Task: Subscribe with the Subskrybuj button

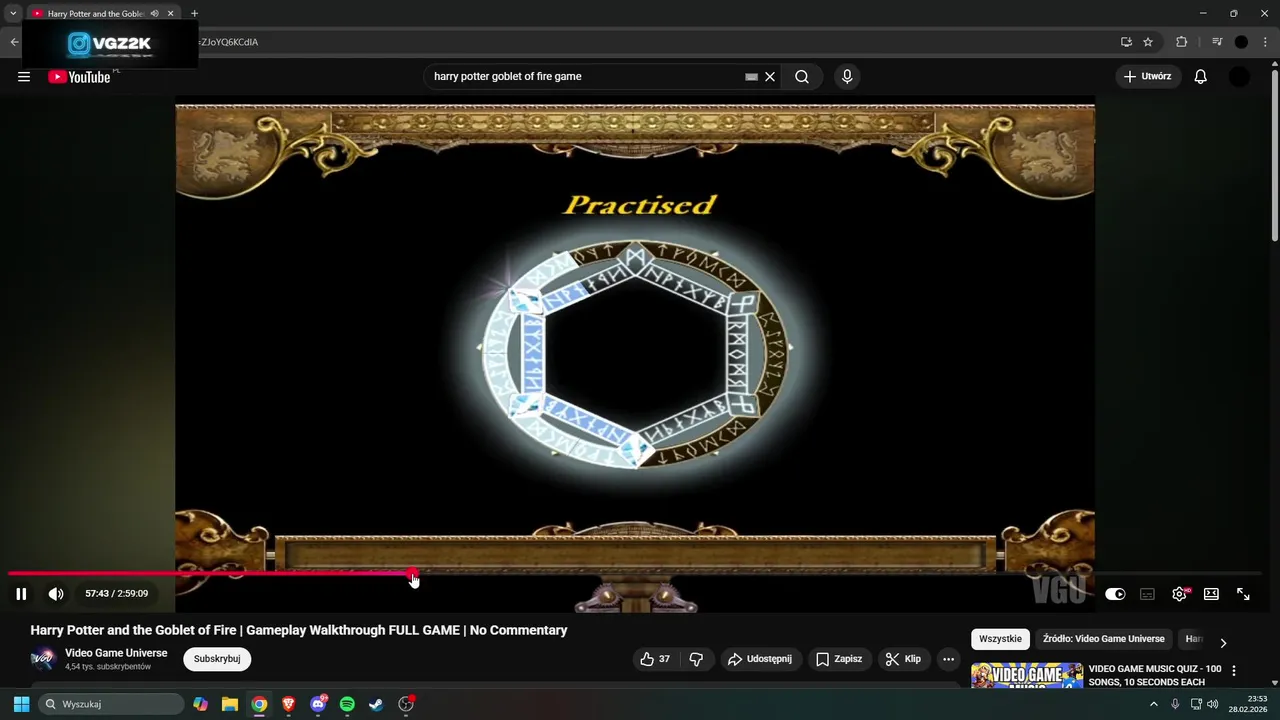Action: point(217,659)
